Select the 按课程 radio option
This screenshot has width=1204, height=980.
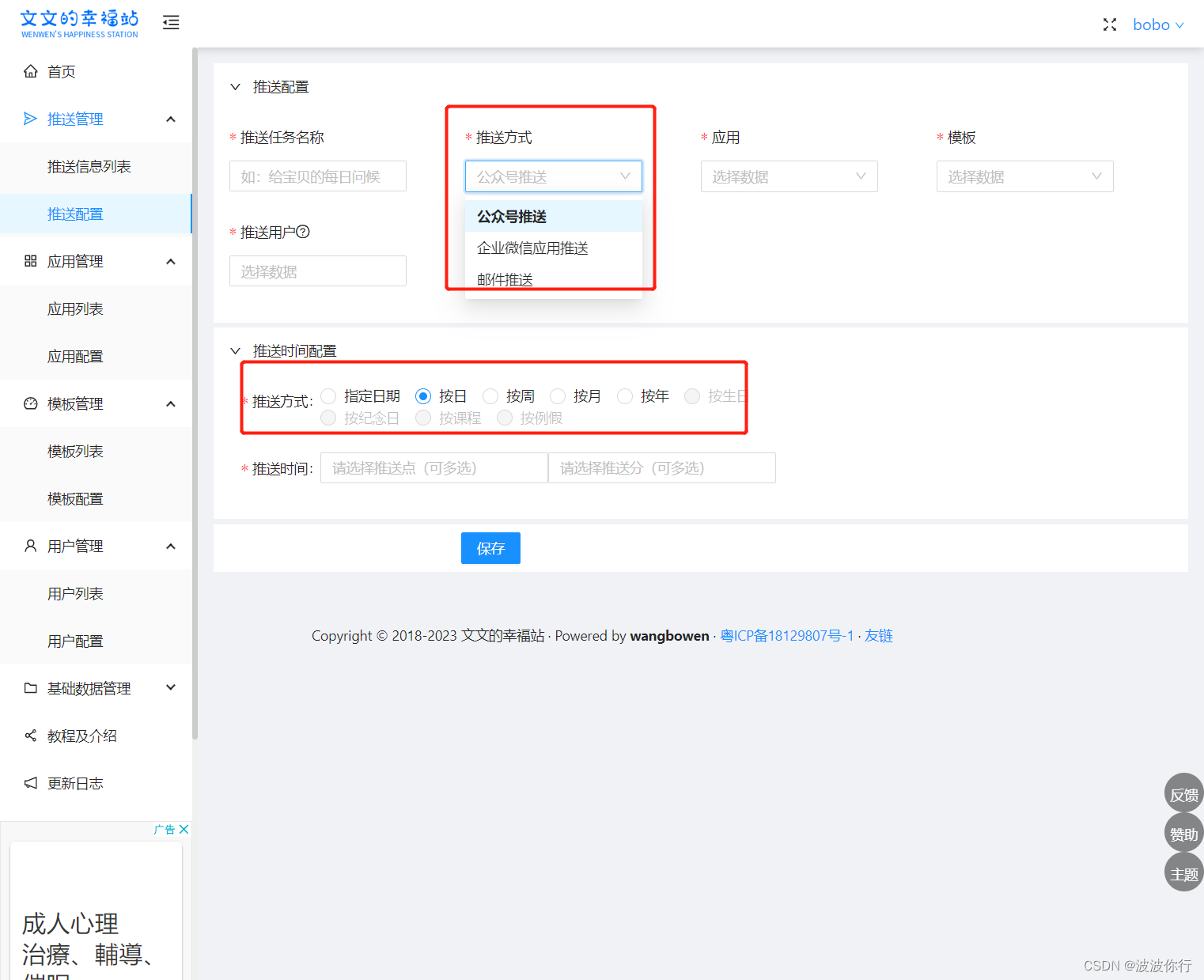coord(424,418)
